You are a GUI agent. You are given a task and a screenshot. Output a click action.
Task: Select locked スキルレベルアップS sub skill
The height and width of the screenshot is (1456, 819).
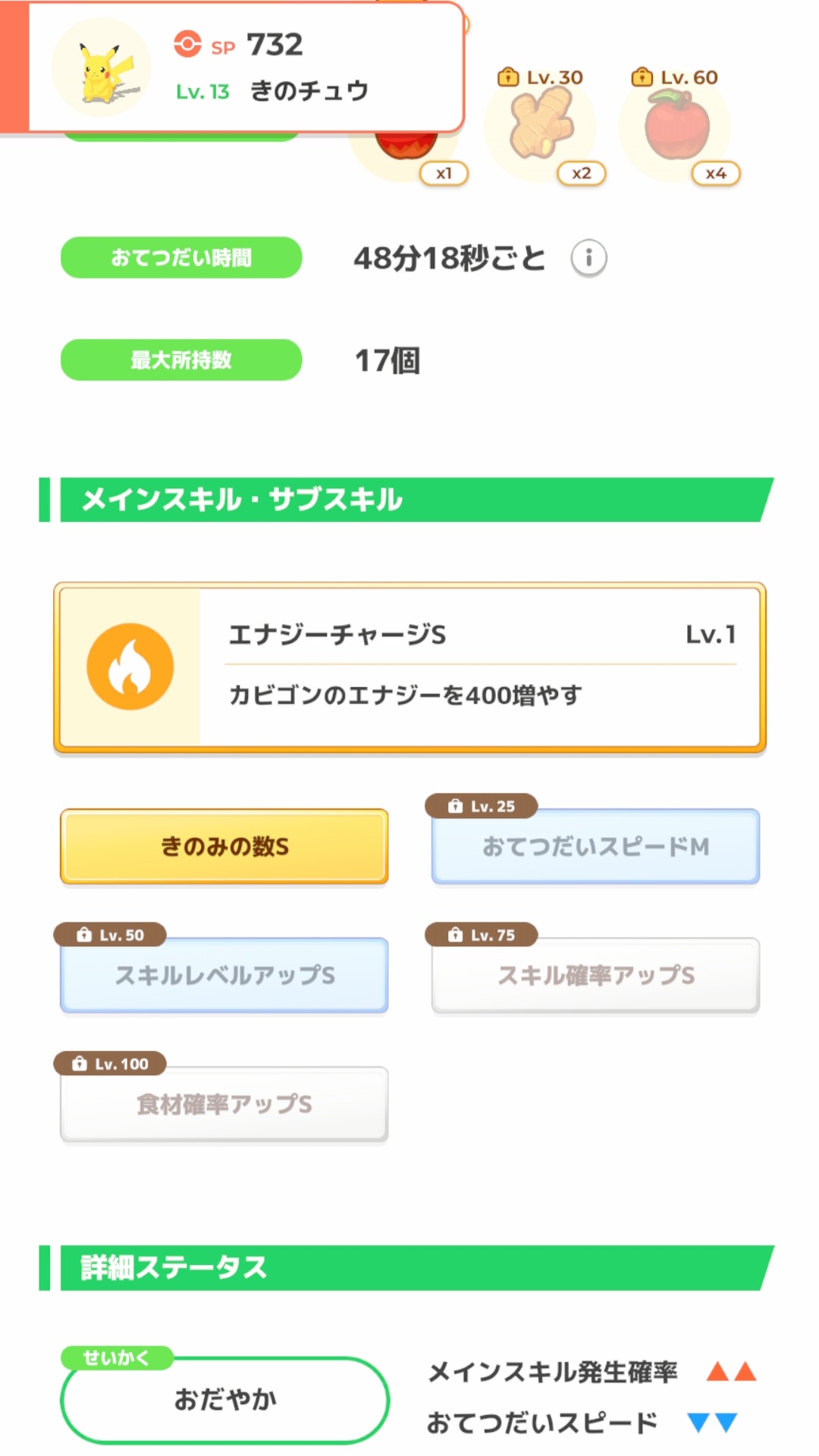[224, 976]
